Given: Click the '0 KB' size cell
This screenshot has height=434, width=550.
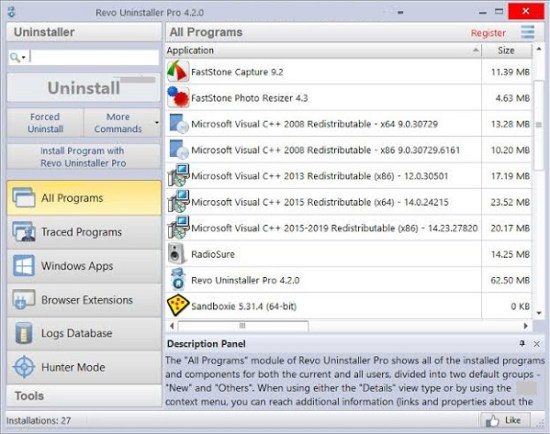Looking at the screenshot, I should pyautogui.click(x=520, y=306).
